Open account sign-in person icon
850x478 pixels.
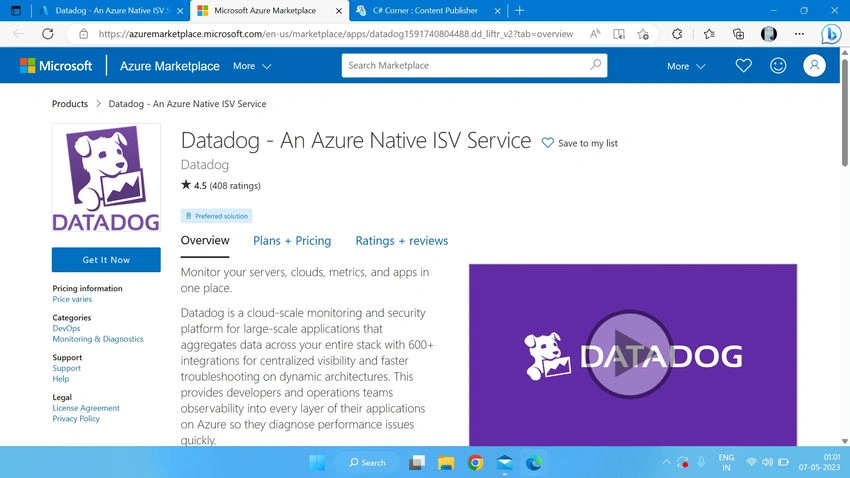pyautogui.click(x=814, y=66)
